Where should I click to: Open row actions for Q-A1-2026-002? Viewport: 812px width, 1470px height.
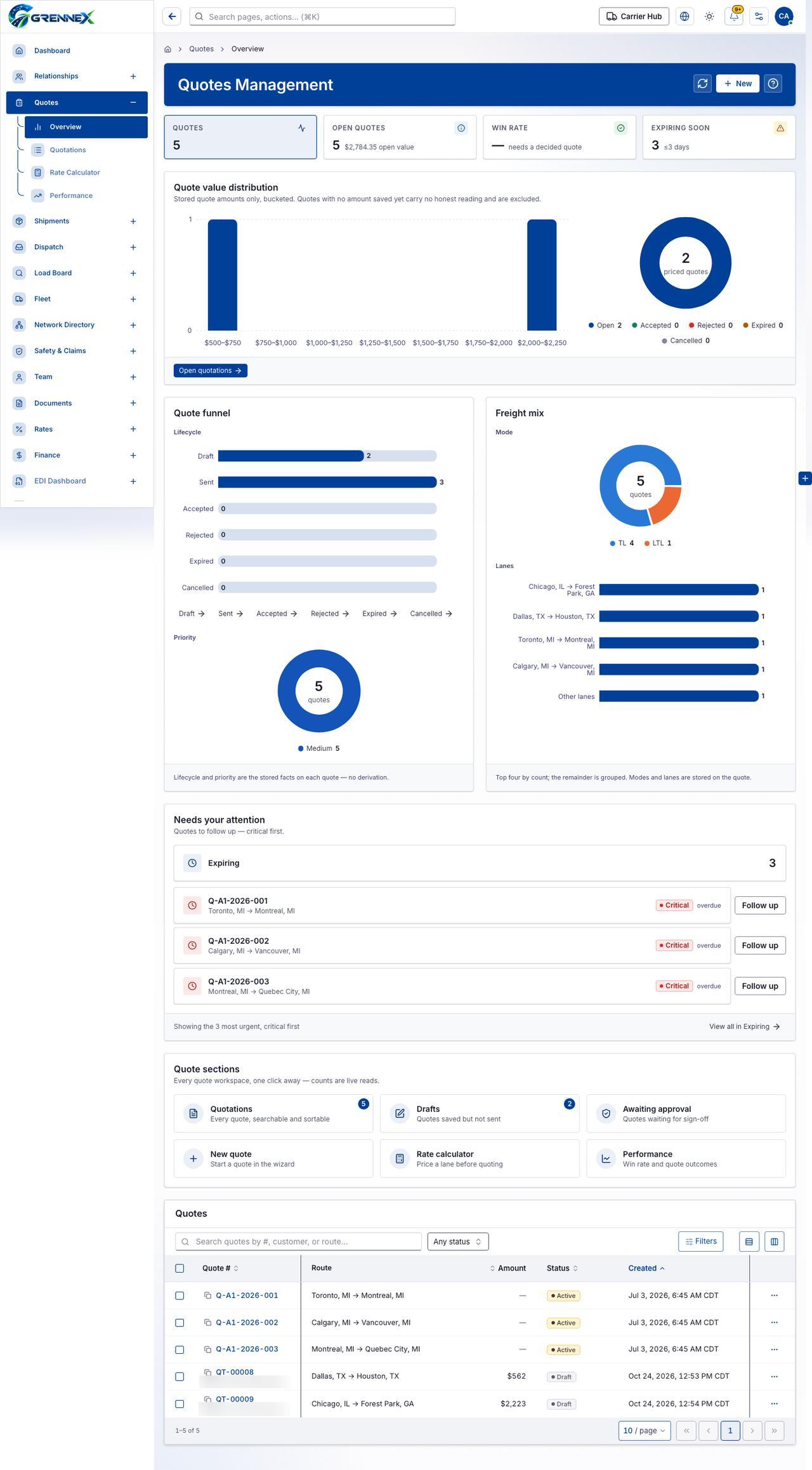(x=774, y=1322)
